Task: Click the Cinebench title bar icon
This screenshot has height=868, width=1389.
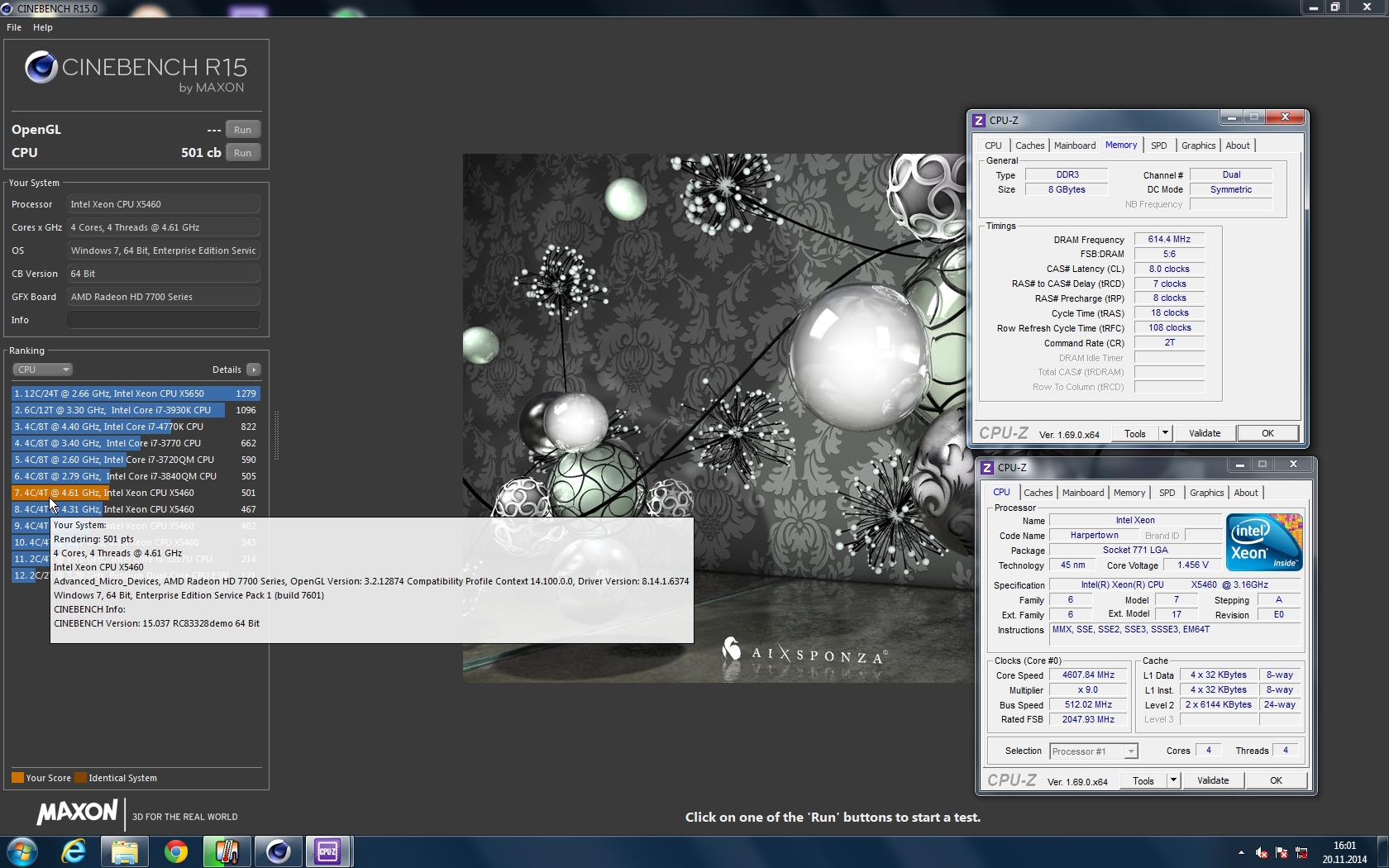Action: [x=7, y=8]
